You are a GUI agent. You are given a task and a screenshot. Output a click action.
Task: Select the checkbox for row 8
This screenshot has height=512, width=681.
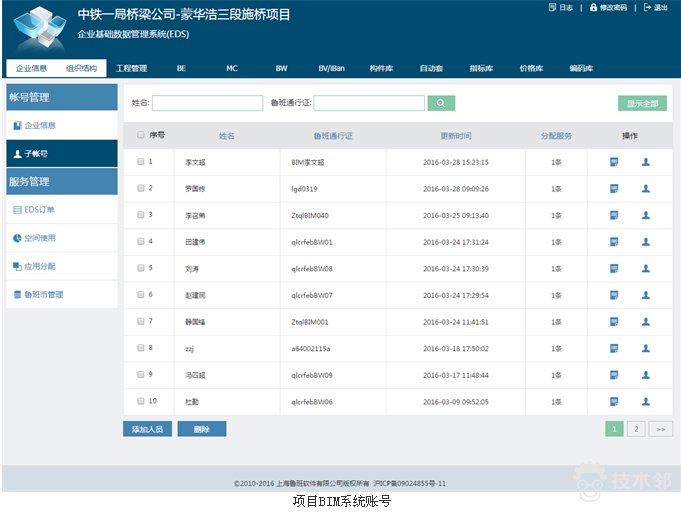tap(141, 348)
